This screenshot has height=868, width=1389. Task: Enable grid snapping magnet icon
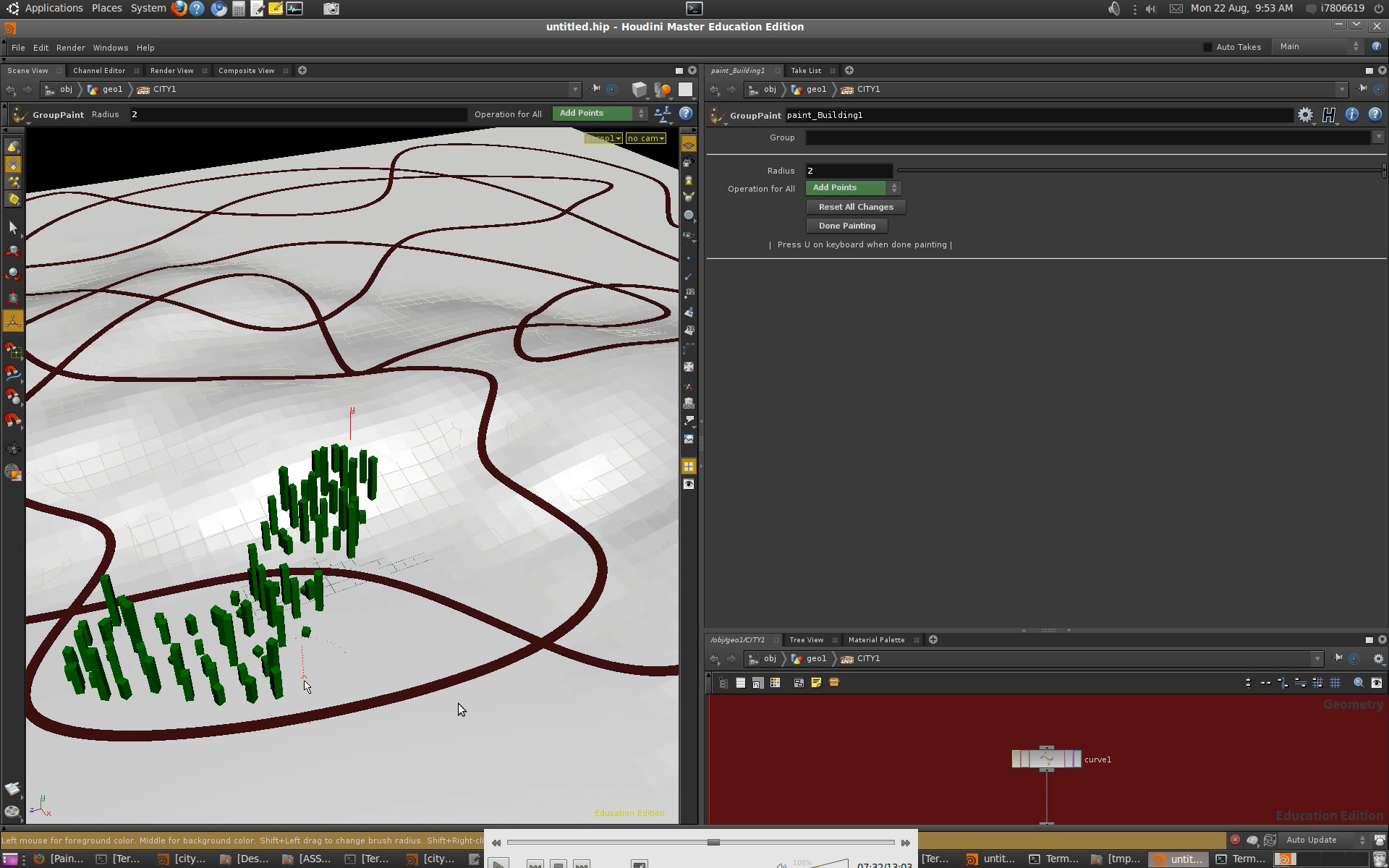[x=13, y=350]
